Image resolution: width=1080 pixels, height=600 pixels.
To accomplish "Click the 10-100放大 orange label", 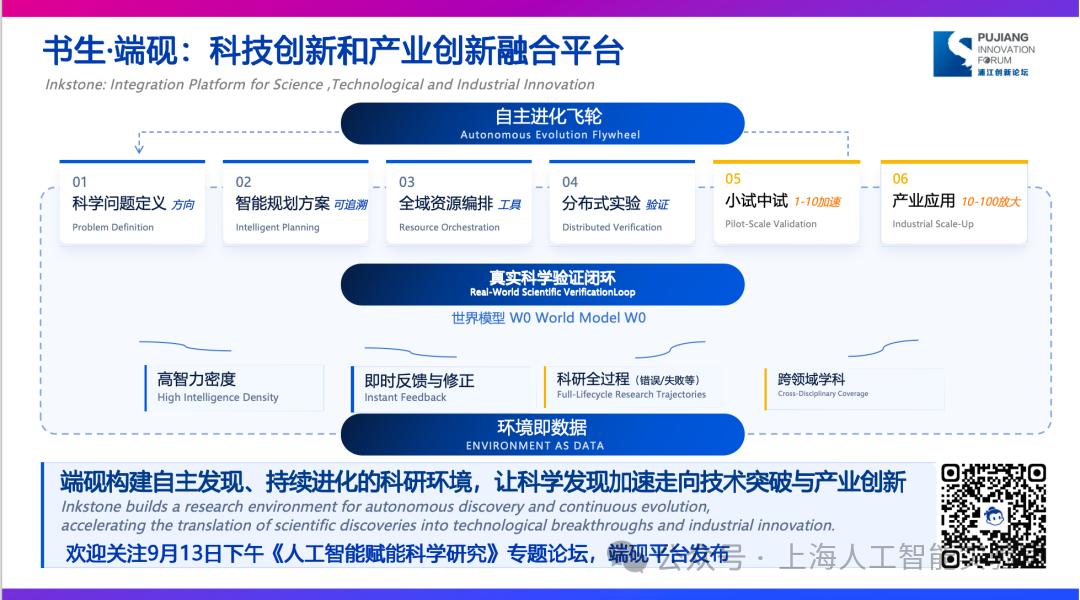I will click(x=990, y=202).
